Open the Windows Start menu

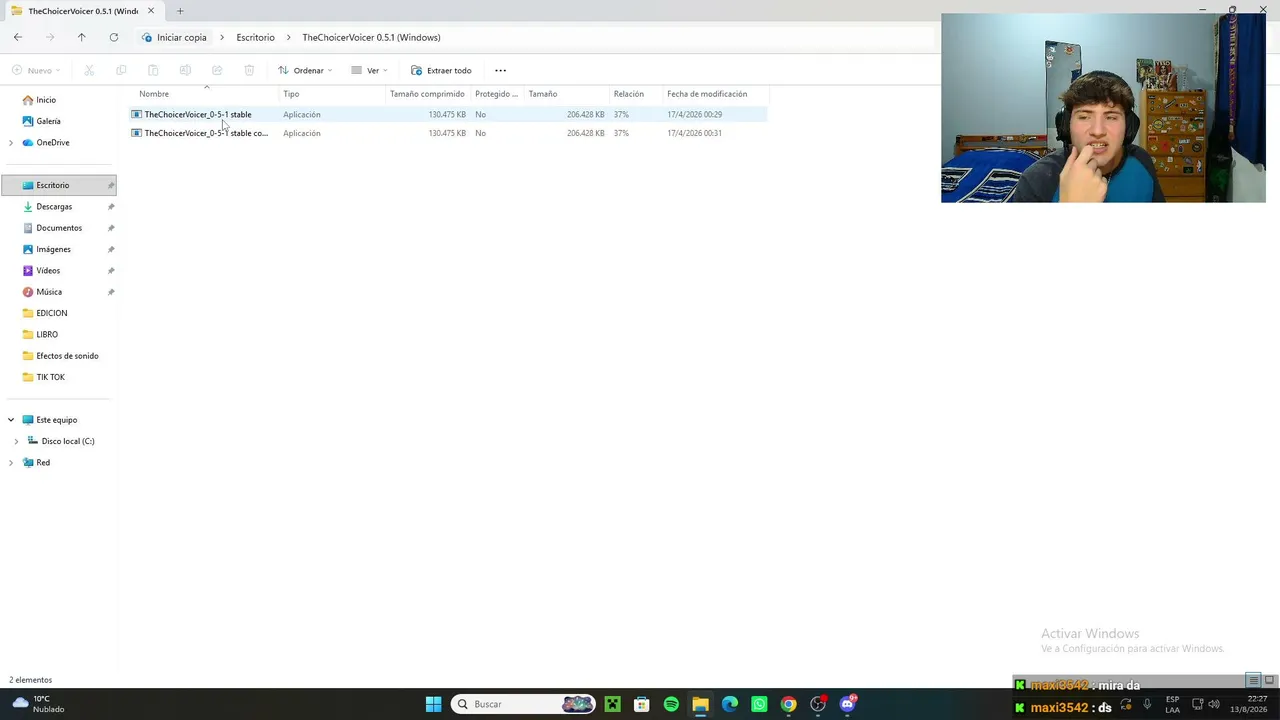(433, 704)
